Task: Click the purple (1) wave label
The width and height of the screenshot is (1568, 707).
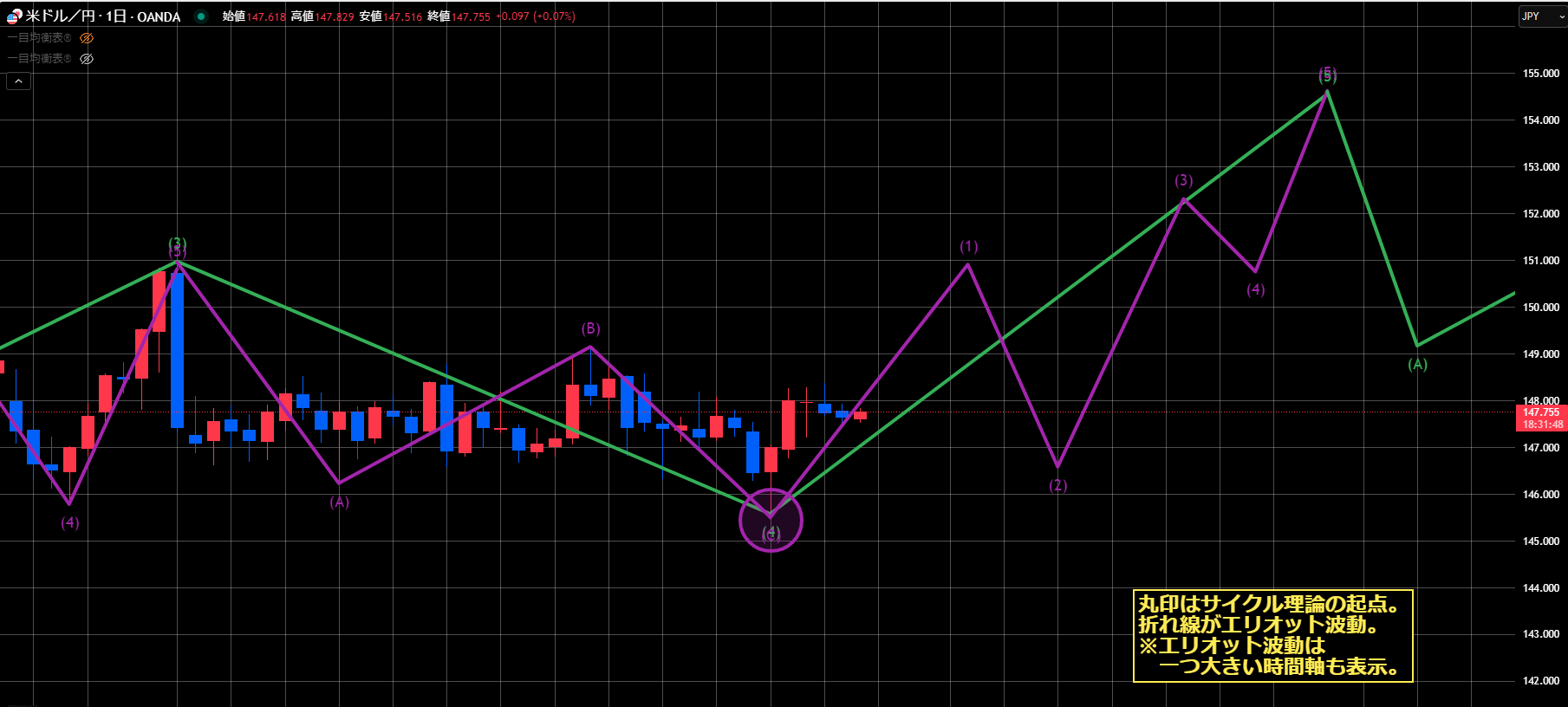Action: [968, 247]
